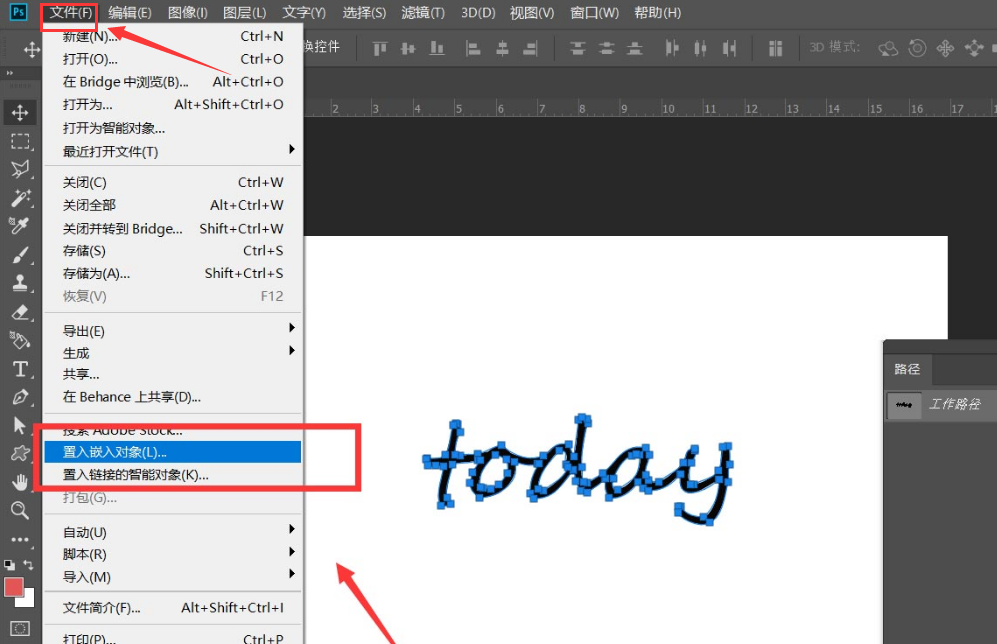997x644 pixels.
Task: Choose 存储为(A)... menu item
Action: point(172,273)
